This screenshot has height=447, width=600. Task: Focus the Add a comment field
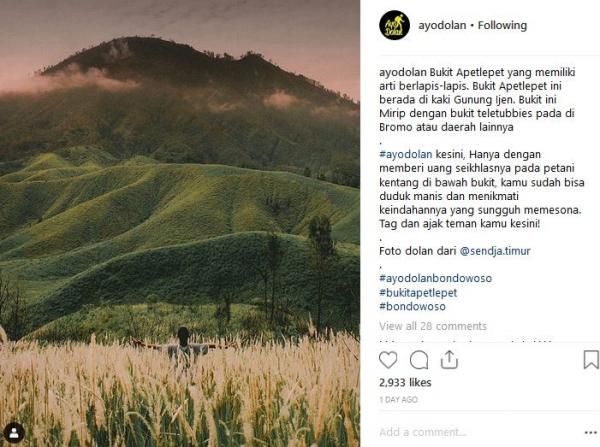pos(478,432)
